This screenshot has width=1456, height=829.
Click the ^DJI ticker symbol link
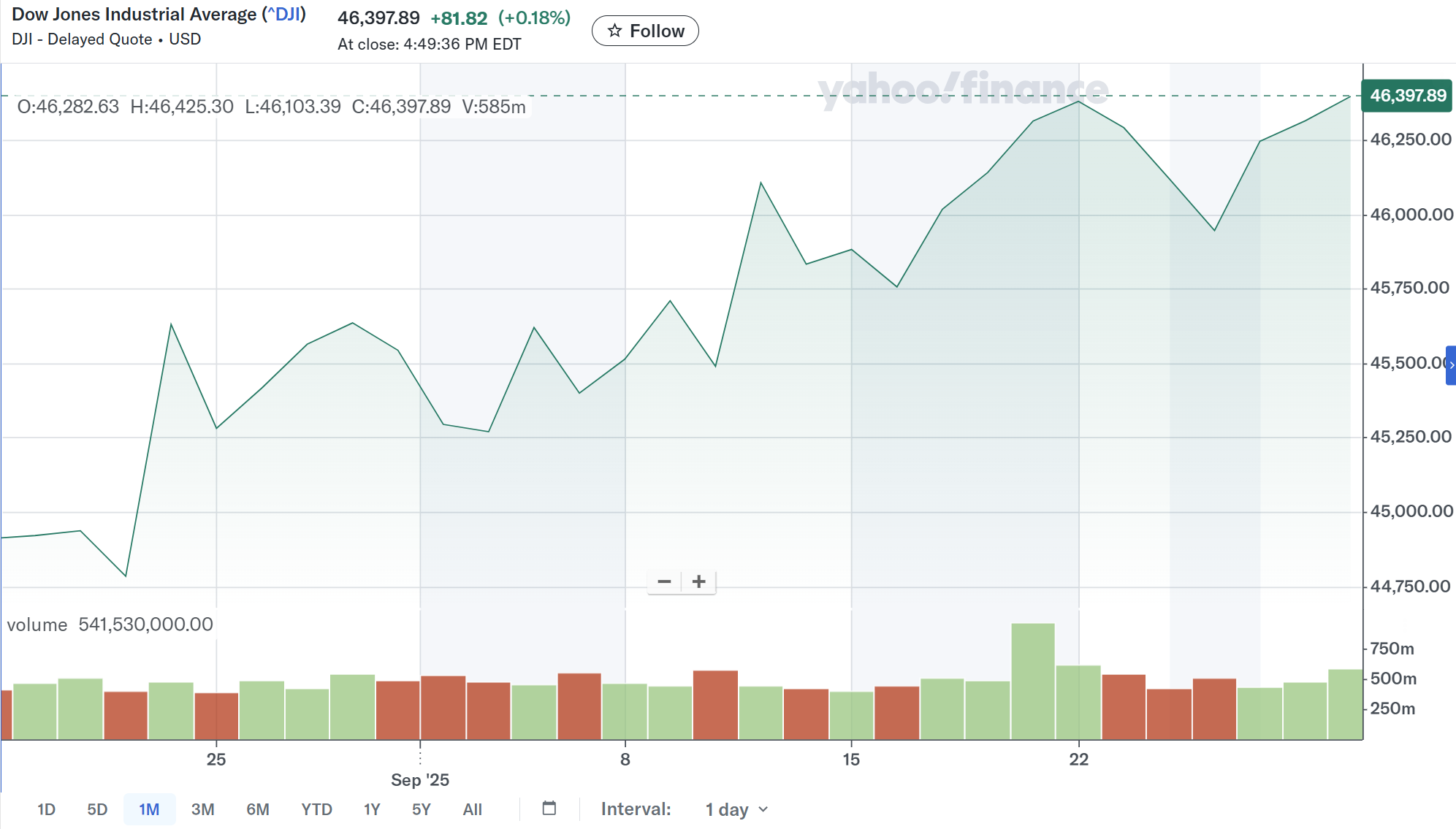(x=284, y=15)
